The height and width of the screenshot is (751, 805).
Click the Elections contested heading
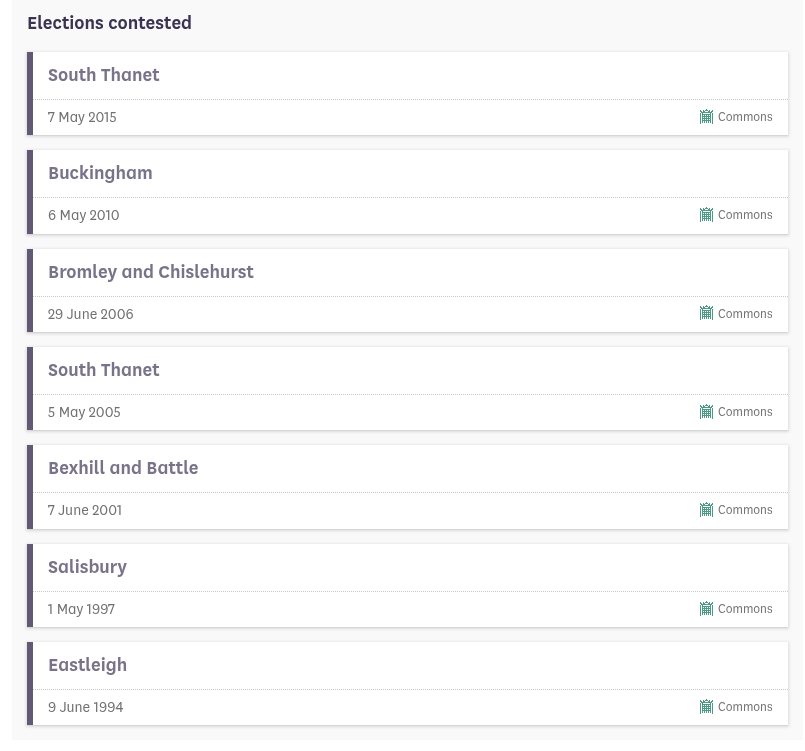[x=109, y=23]
